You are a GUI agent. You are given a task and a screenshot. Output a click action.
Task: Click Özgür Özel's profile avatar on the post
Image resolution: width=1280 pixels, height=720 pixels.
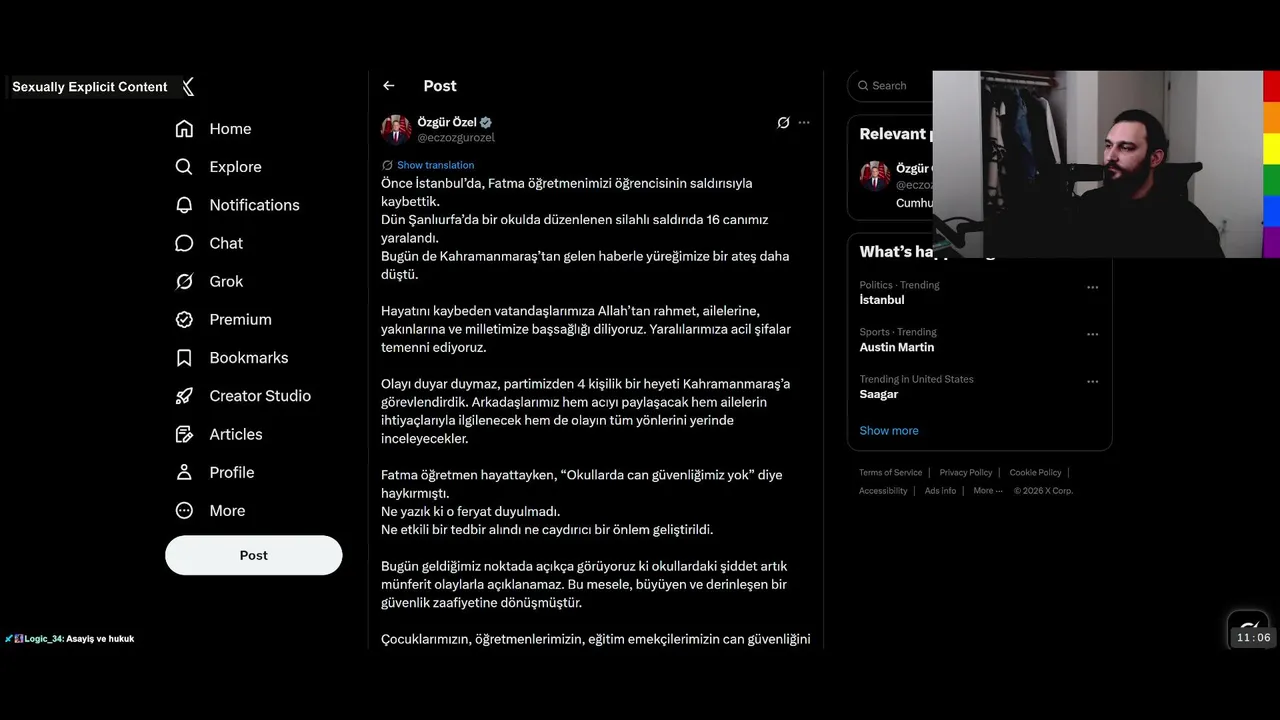396,129
